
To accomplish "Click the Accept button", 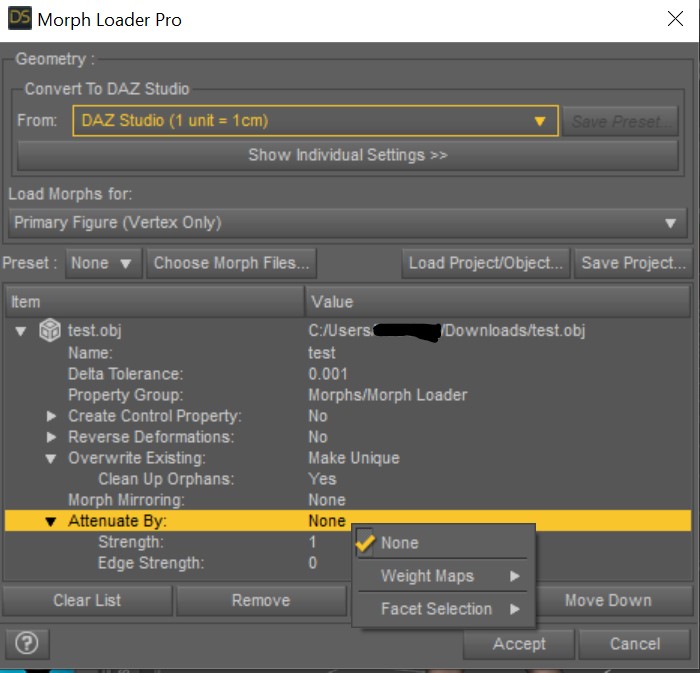I will coord(519,644).
